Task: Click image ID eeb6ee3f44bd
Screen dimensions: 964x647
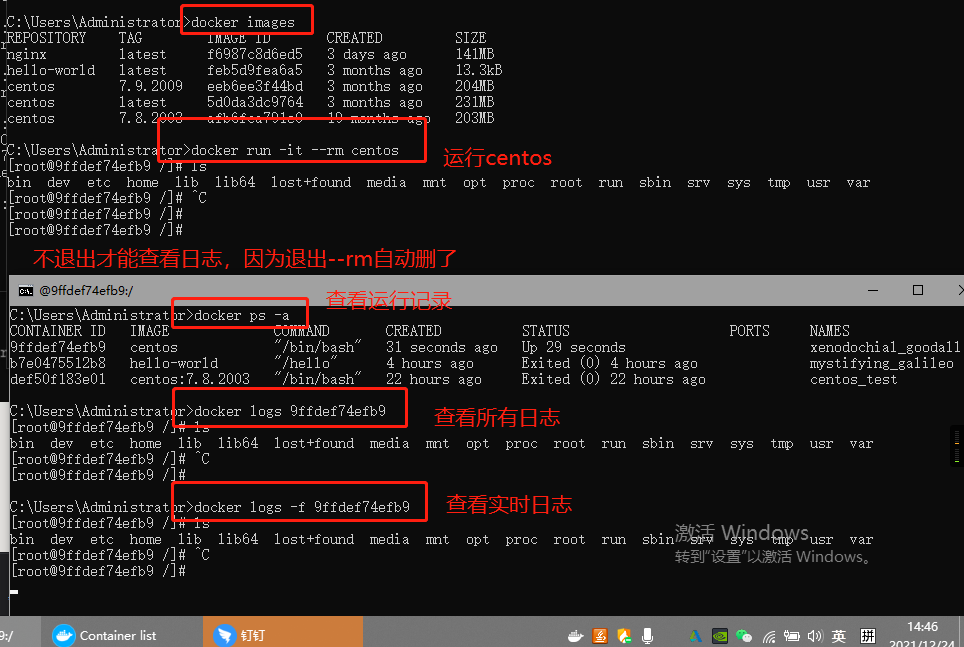Action: (x=255, y=86)
